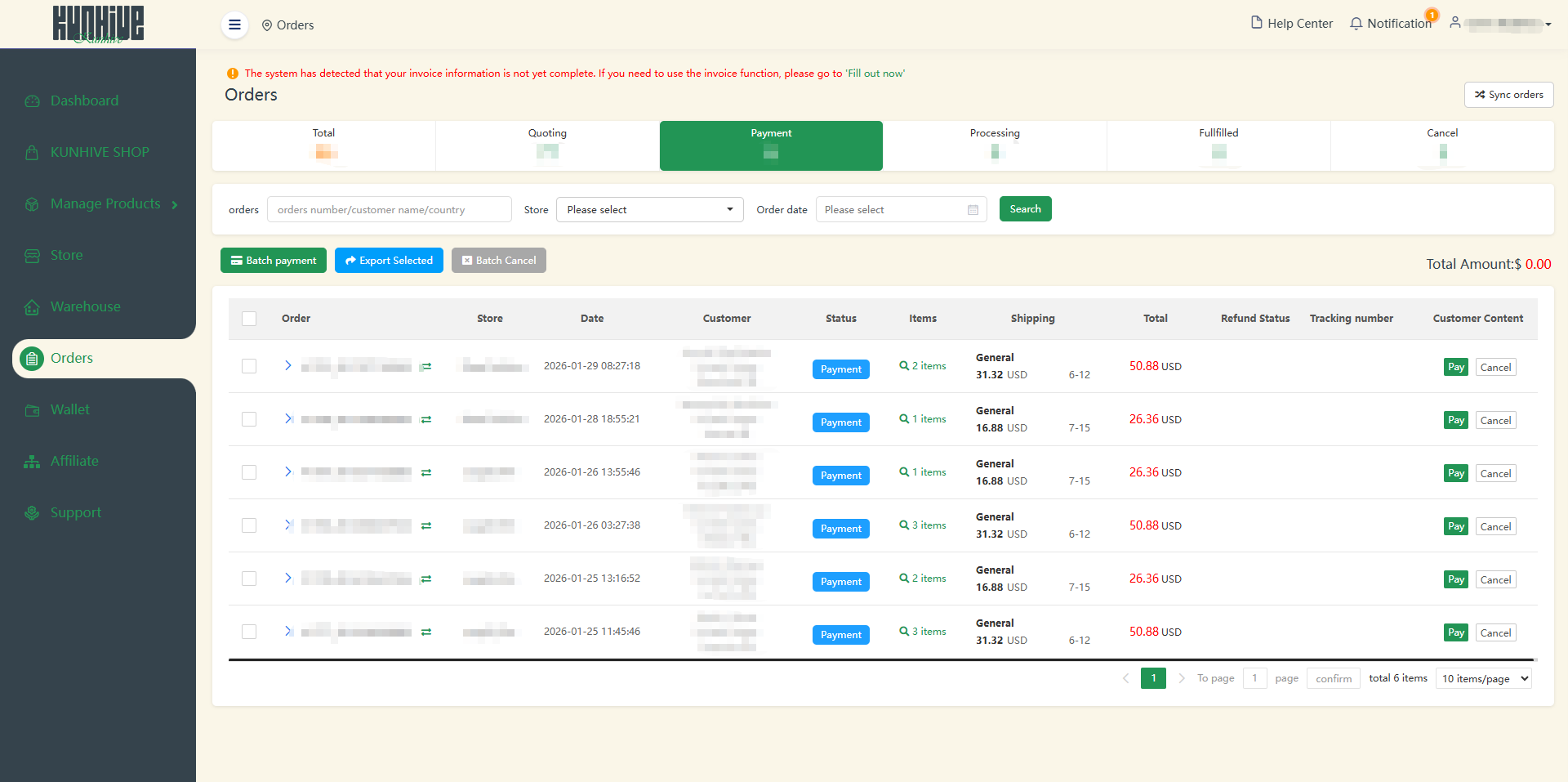Open Dashboard from the sidebar
Viewport: 1568px width, 782px height.
click(84, 101)
